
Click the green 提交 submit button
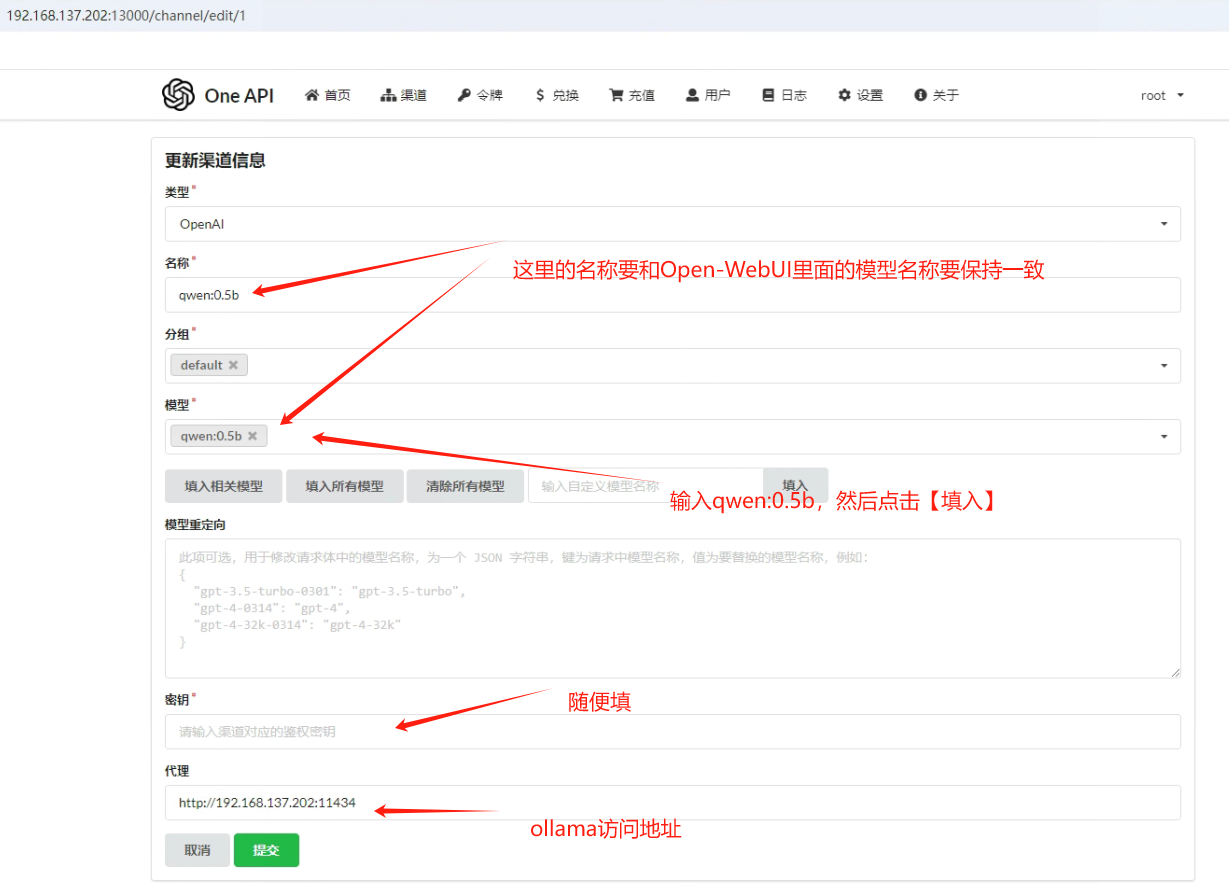[266, 850]
